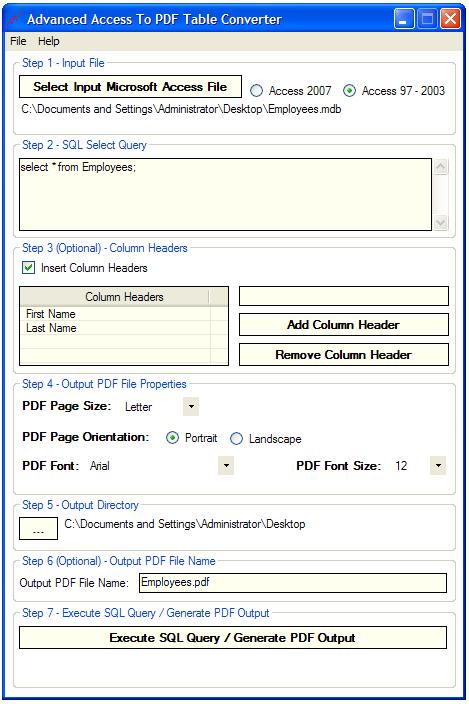Click inside the SQL Select Query box
Viewport: 469px width, 704px height.
click(225, 194)
